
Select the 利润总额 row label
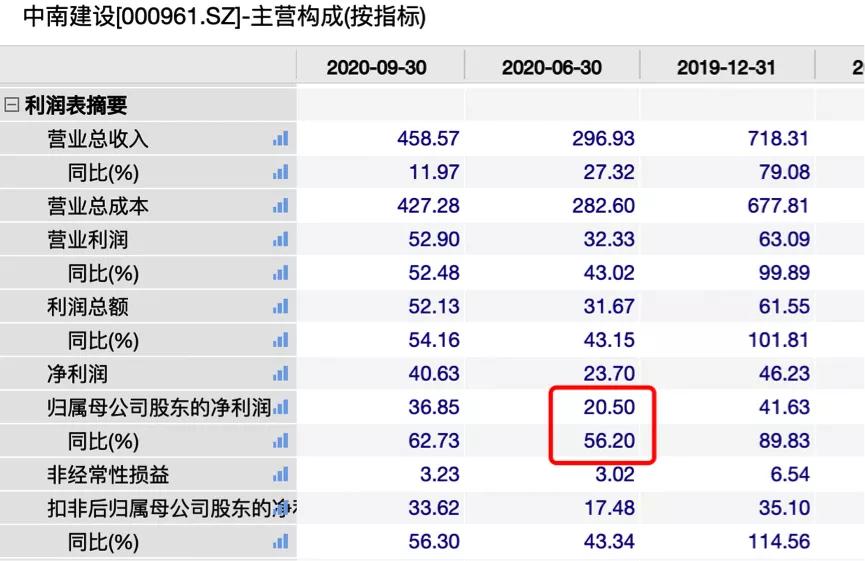[88, 307]
